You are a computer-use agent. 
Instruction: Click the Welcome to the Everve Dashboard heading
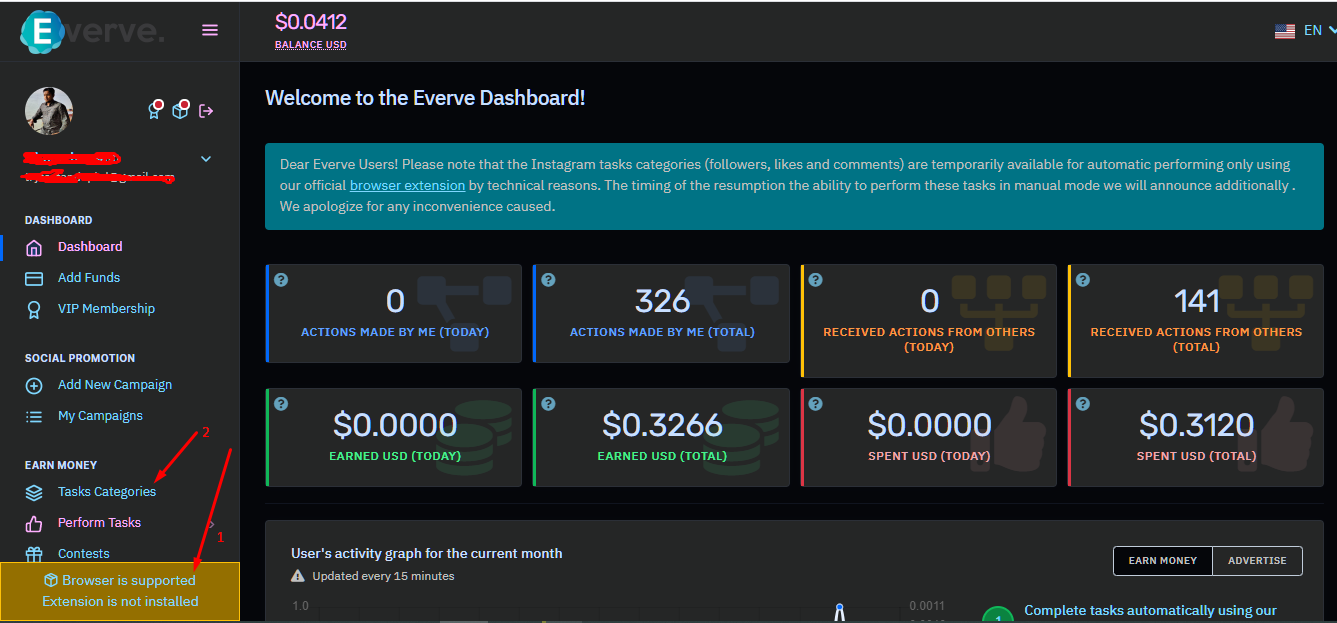click(425, 98)
